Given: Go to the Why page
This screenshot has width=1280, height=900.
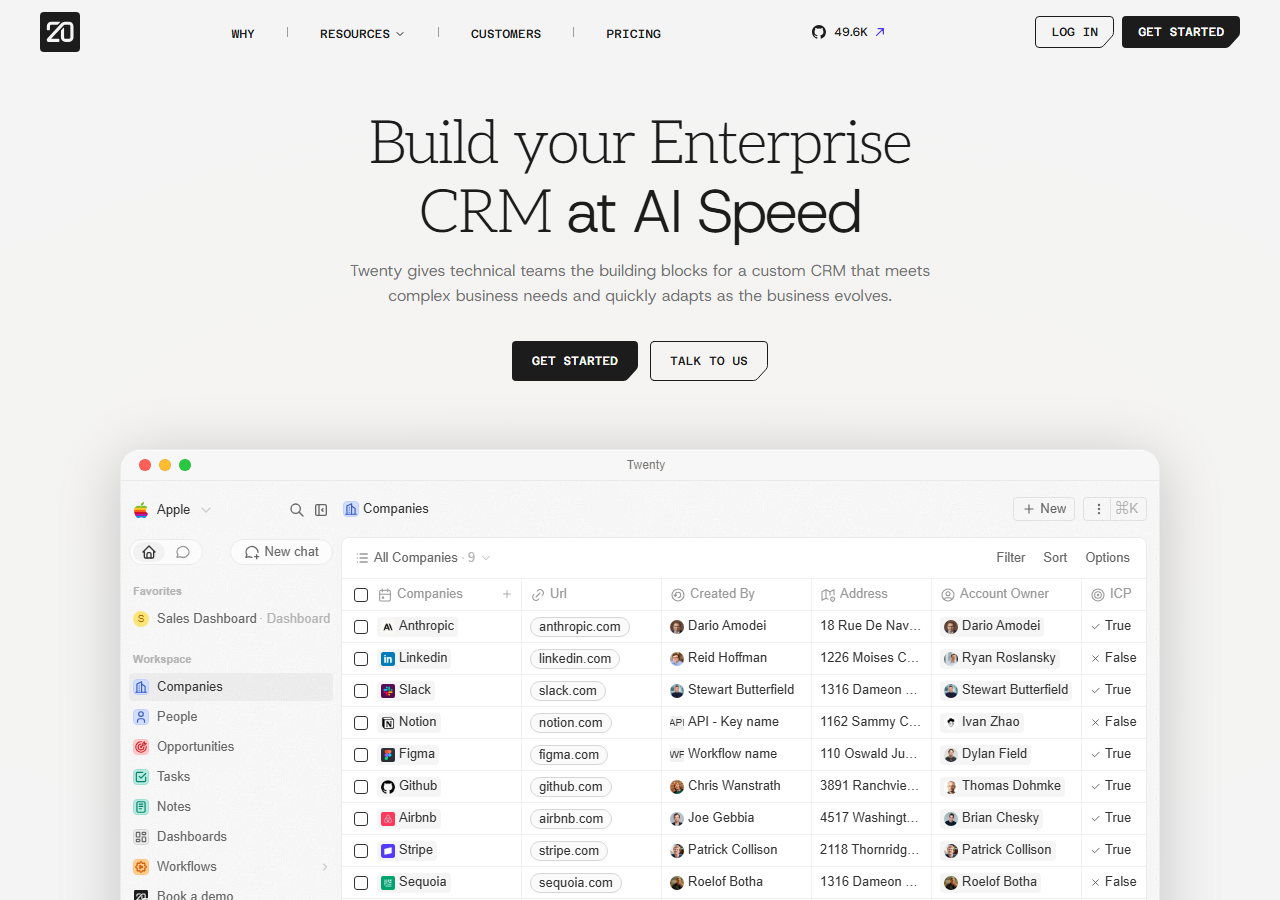Looking at the screenshot, I should 243,34.
